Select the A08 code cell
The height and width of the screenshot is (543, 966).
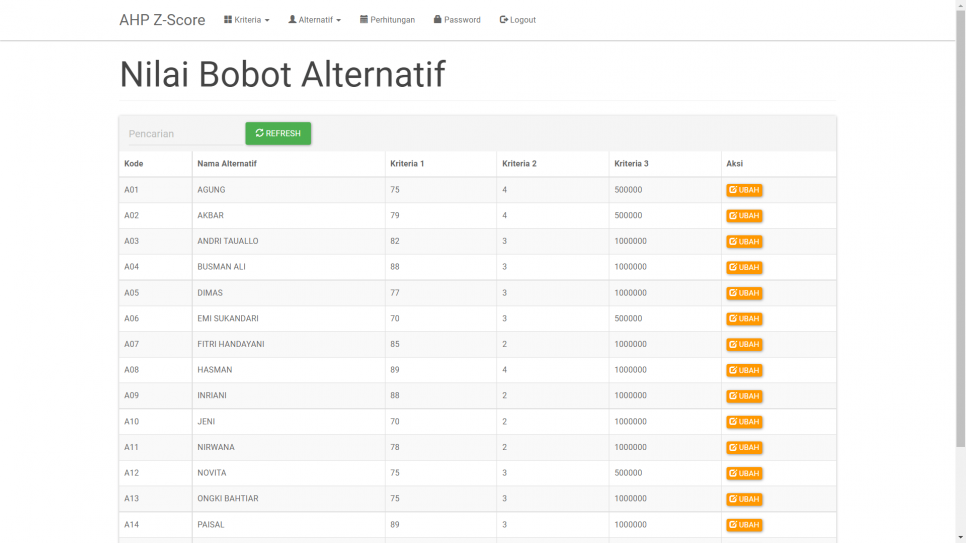click(x=155, y=370)
